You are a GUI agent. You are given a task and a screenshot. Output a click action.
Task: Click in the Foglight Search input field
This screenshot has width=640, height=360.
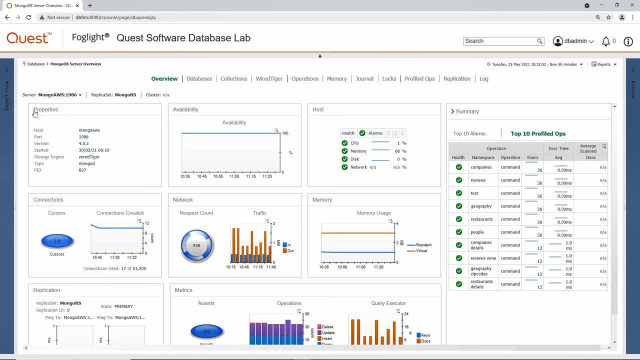(x=500, y=41)
